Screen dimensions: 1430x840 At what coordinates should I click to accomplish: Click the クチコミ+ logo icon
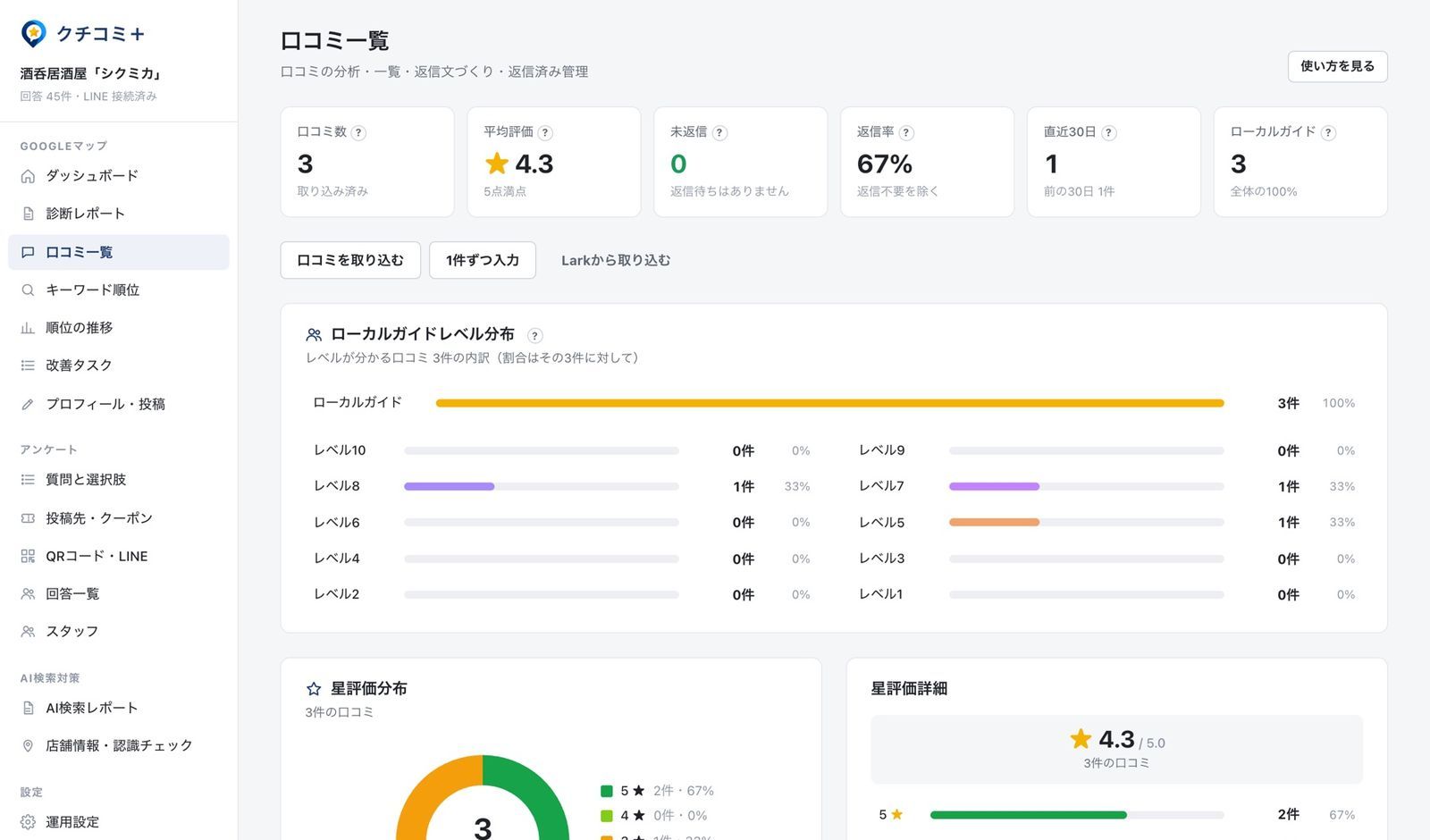33,34
